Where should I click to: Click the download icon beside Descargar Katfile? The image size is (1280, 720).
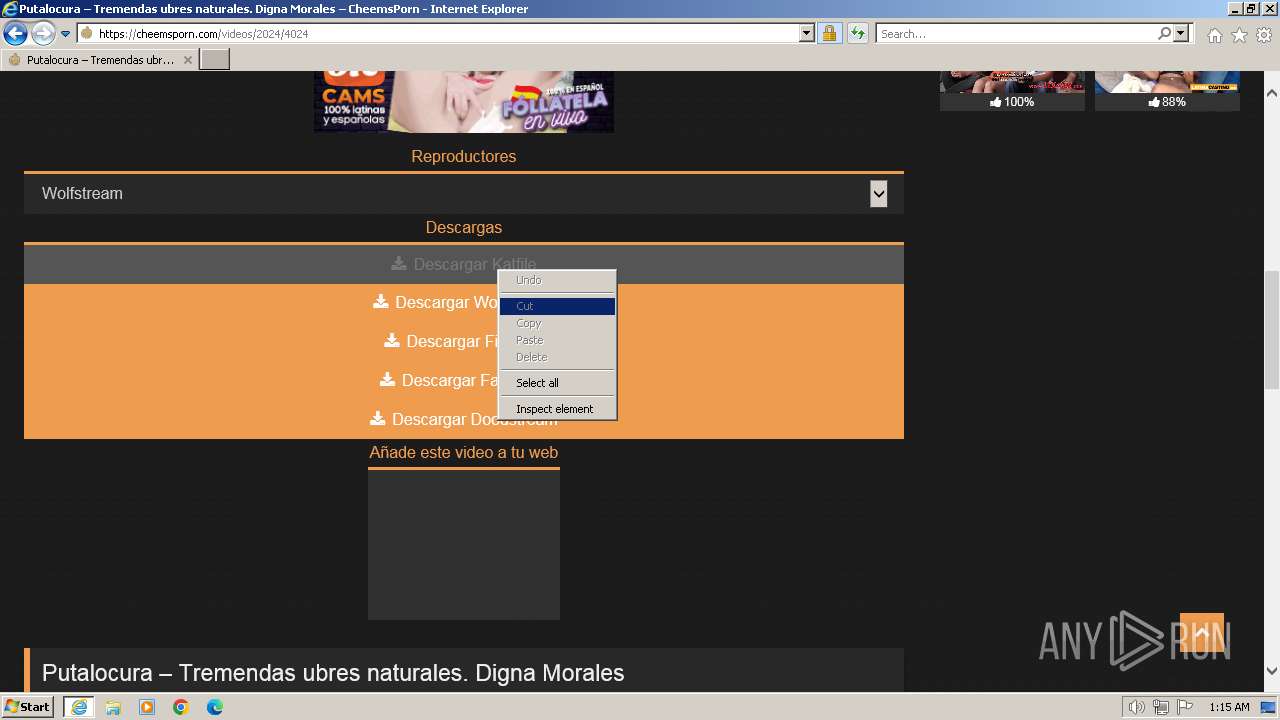click(x=399, y=263)
